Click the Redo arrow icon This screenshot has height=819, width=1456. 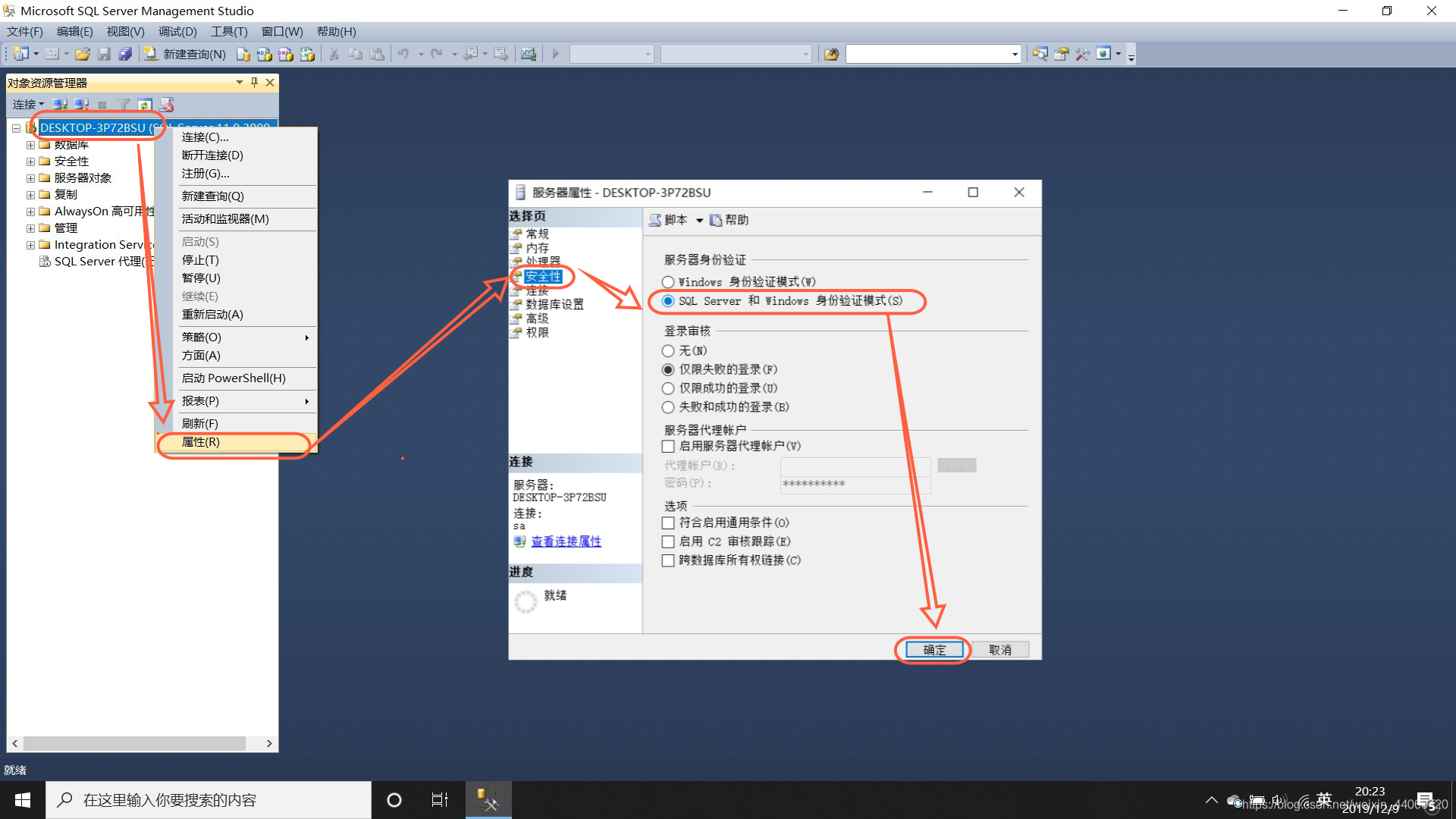[x=436, y=54]
